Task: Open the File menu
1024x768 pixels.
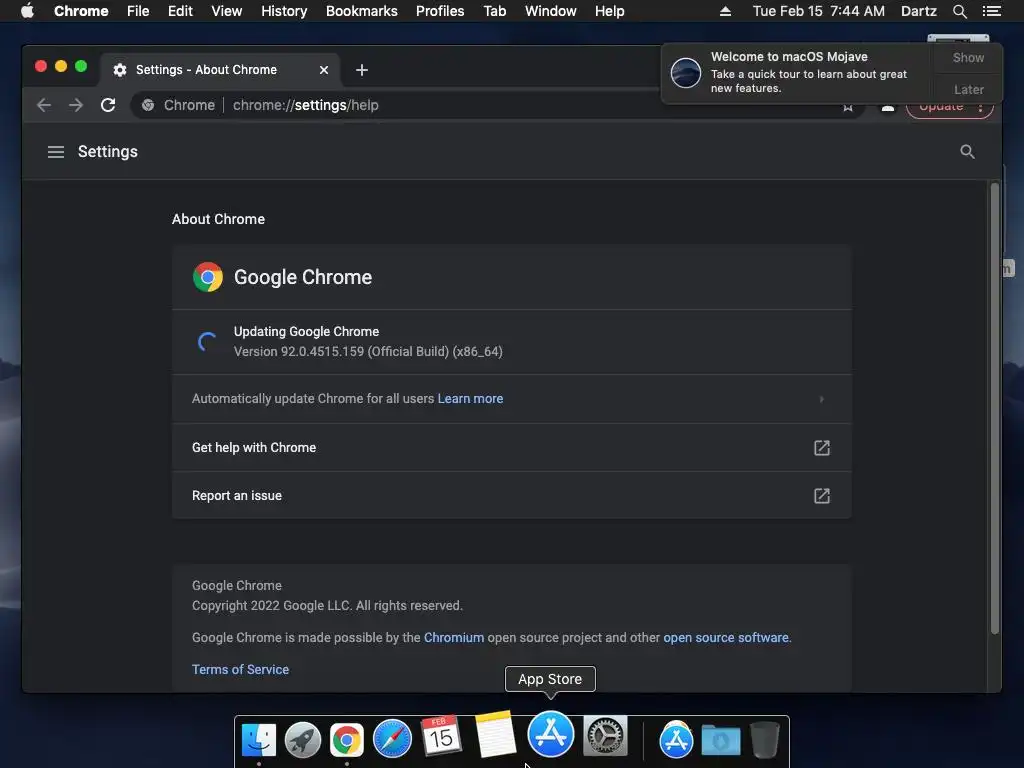Action: 138,11
